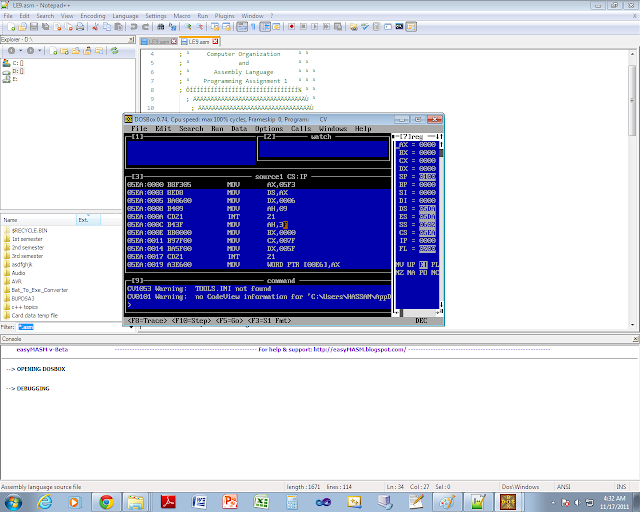Viewport: 640px width, 512px height.
Task: Copy selection via toolbar icon
Action: 107,27
